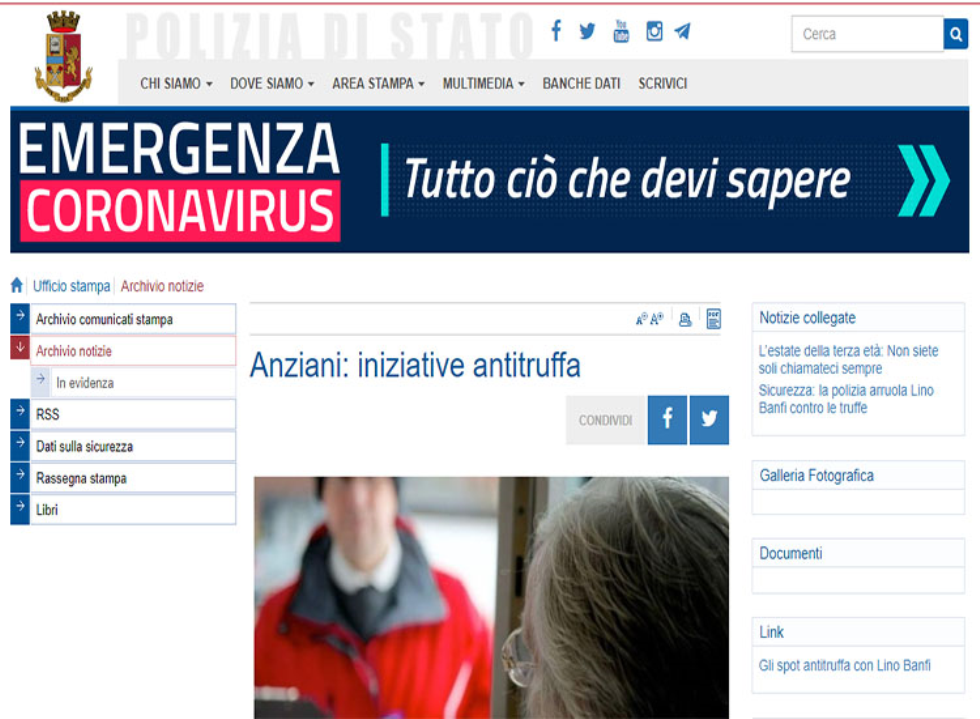
Task: Expand the CHI SIAMO dropdown menu
Action: [x=176, y=84]
